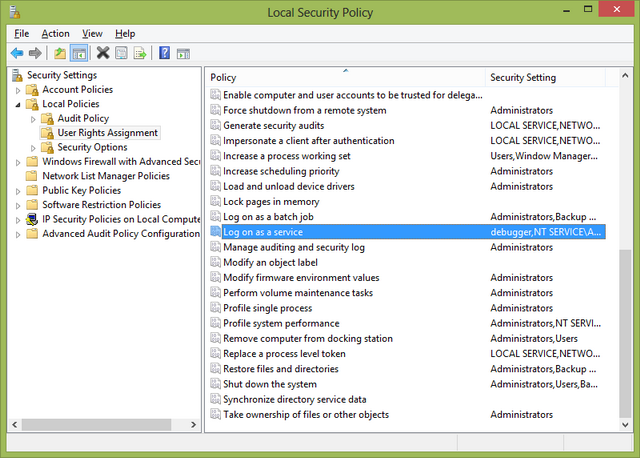The image size is (640, 458).
Task: Select "Impersonate a client after authentication" policy
Action: (309, 141)
